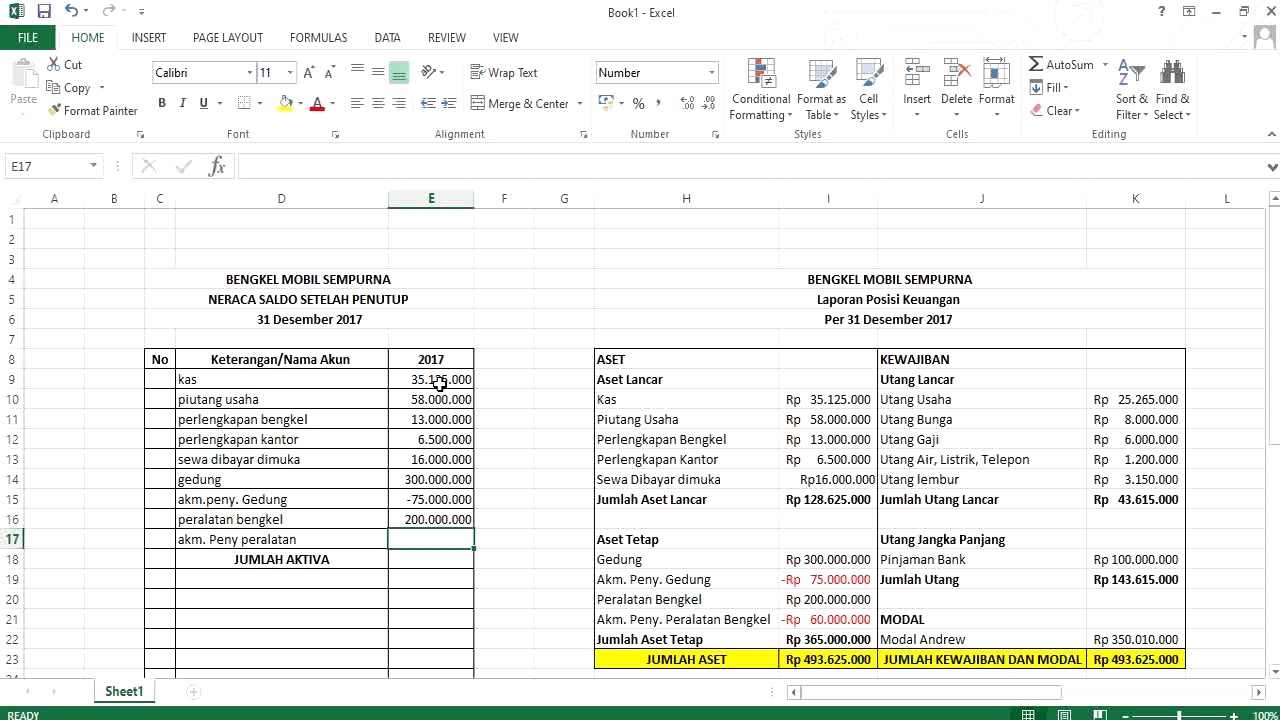Toggle Italic formatting
1280x720 pixels.
click(x=183, y=103)
